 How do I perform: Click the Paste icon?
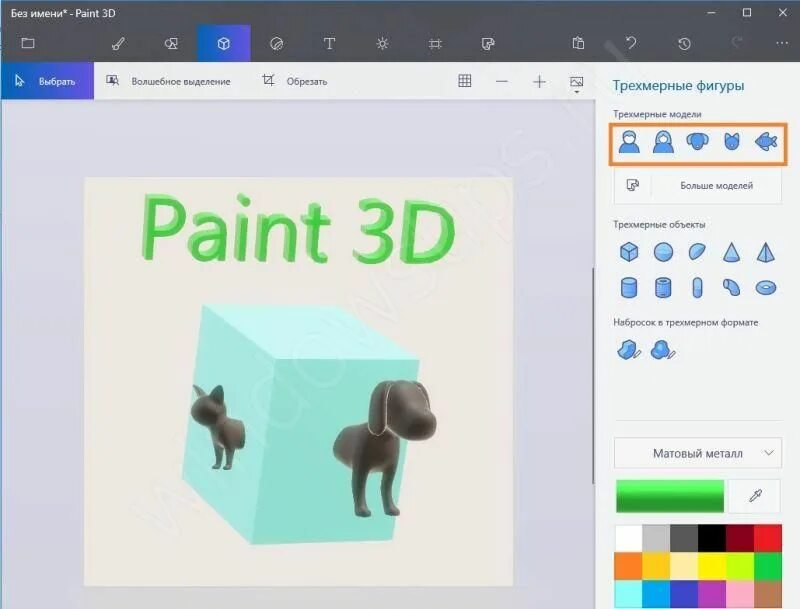(x=578, y=43)
